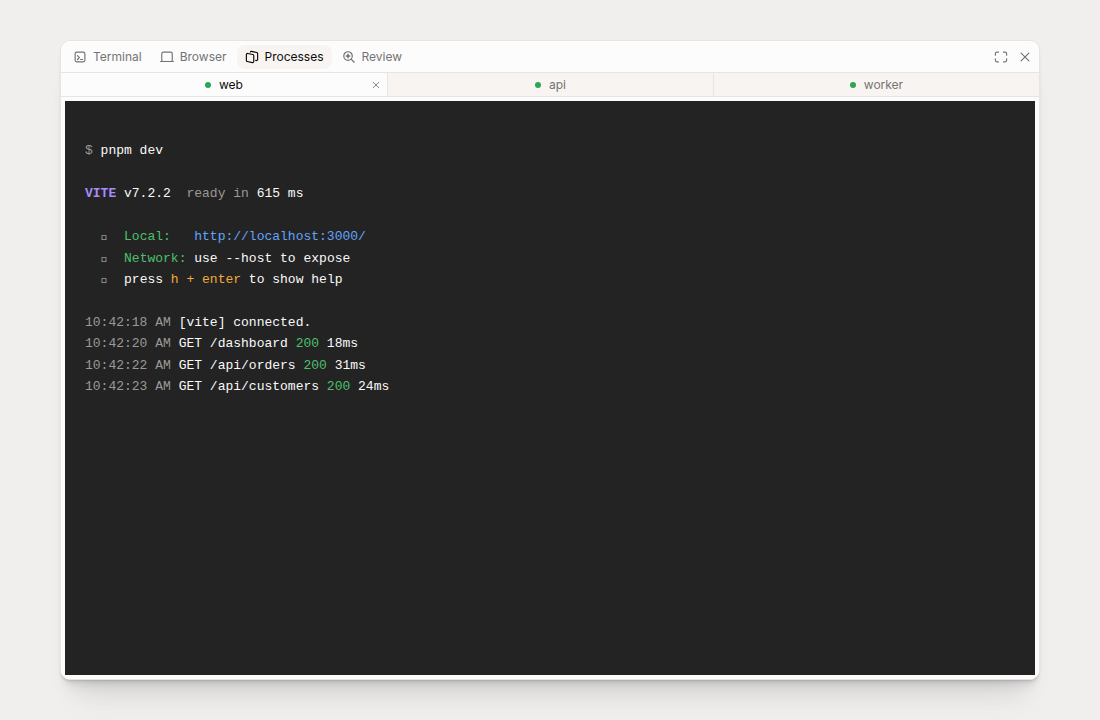Image resolution: width=1100 pixels, height=720 pixels.
Task: Click the Browser window icon
Action: pos(167,57)
